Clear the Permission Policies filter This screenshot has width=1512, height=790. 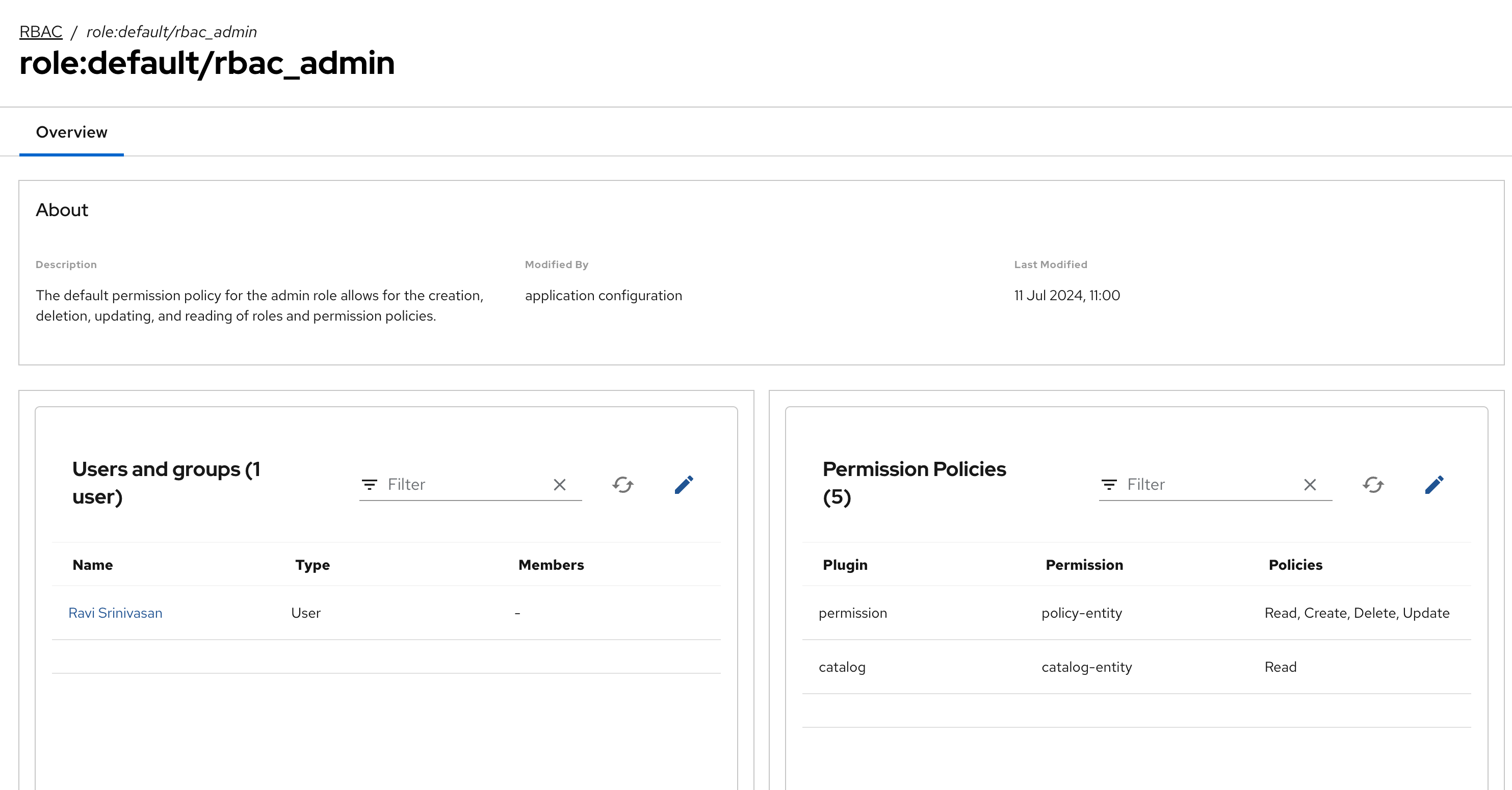click(x=1310, y=485)
